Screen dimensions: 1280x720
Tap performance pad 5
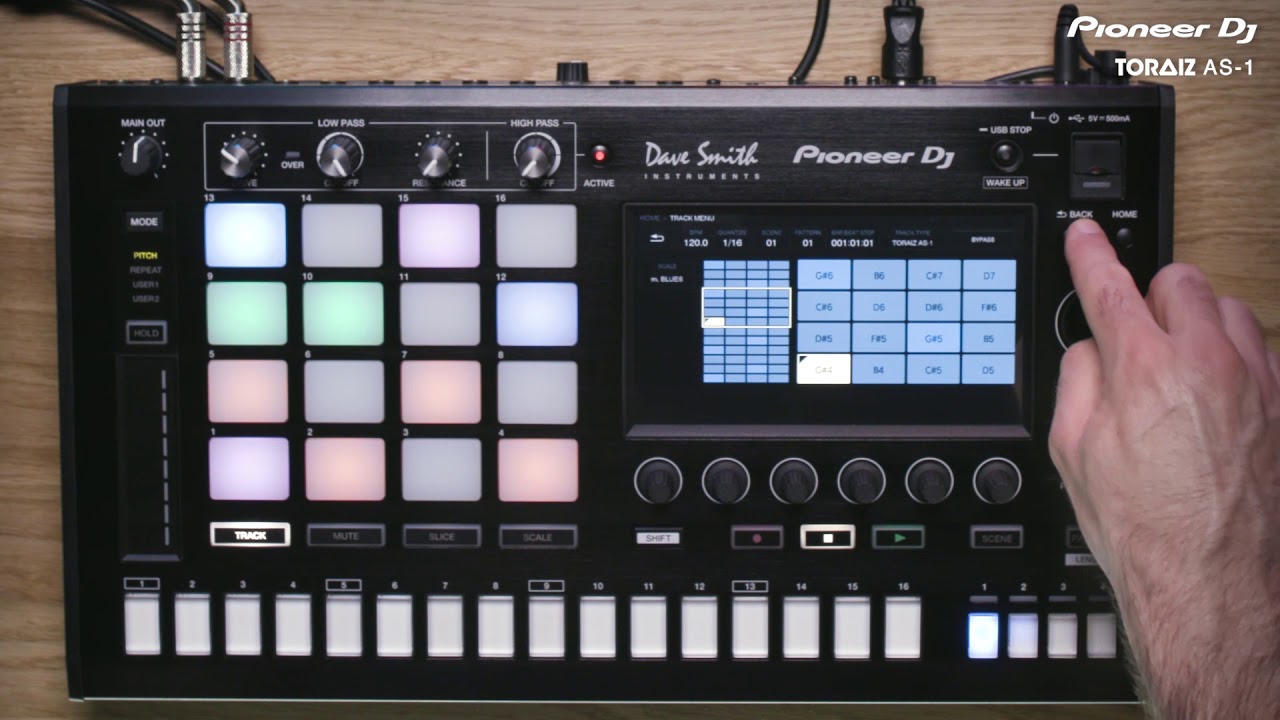pos(248,391)
